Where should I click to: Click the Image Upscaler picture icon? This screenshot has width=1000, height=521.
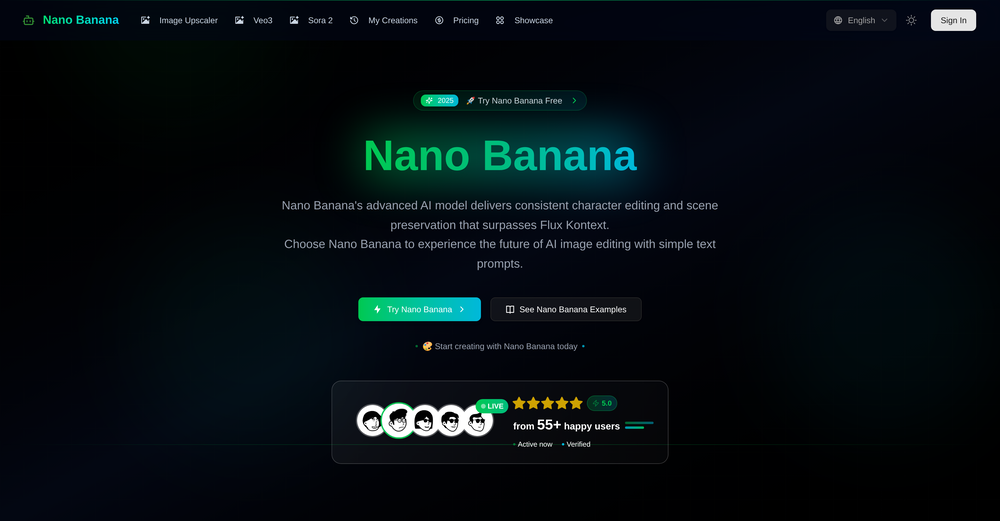coord(145,20)
